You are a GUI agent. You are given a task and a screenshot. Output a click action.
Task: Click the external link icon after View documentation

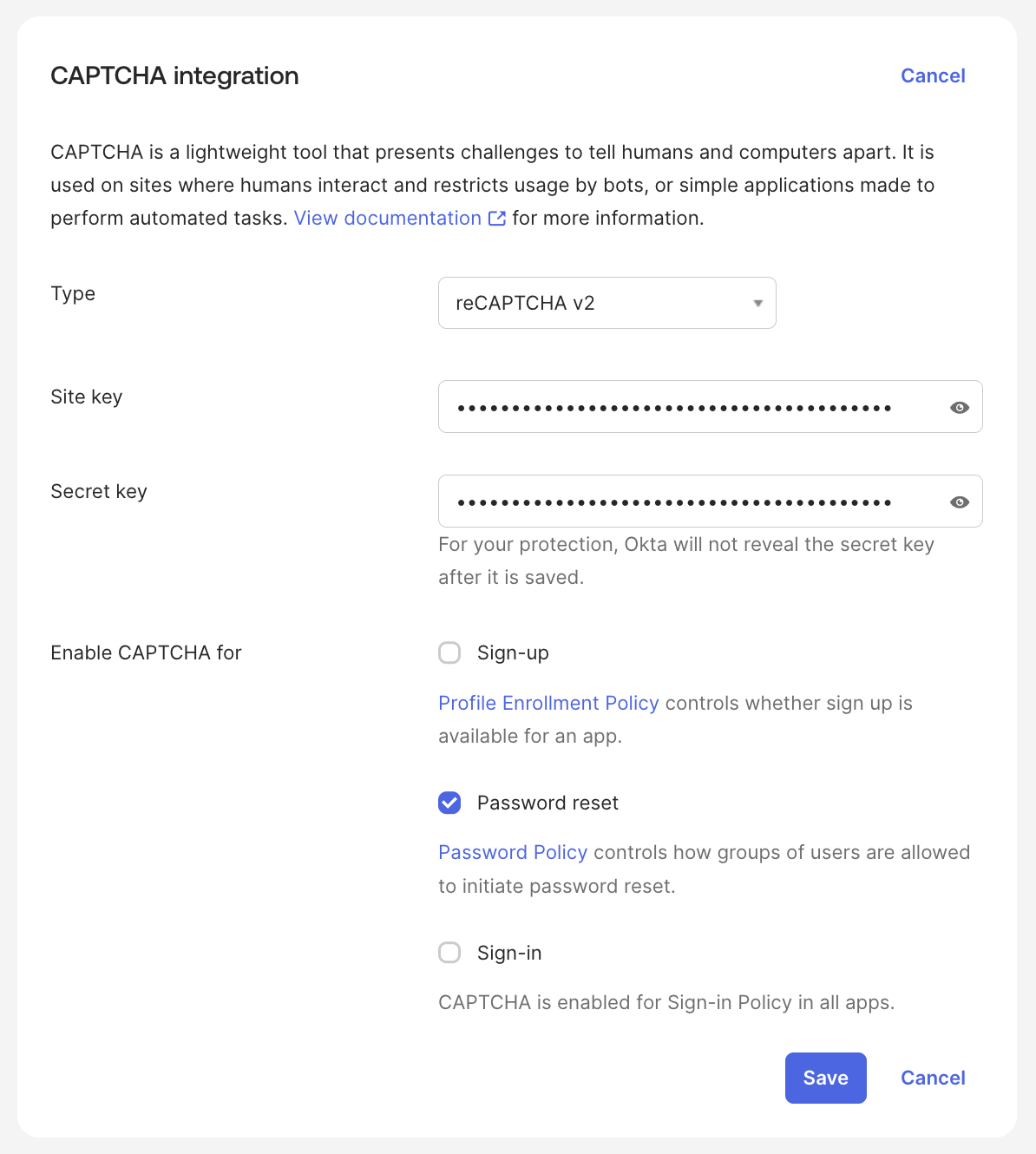coord(495,218)
